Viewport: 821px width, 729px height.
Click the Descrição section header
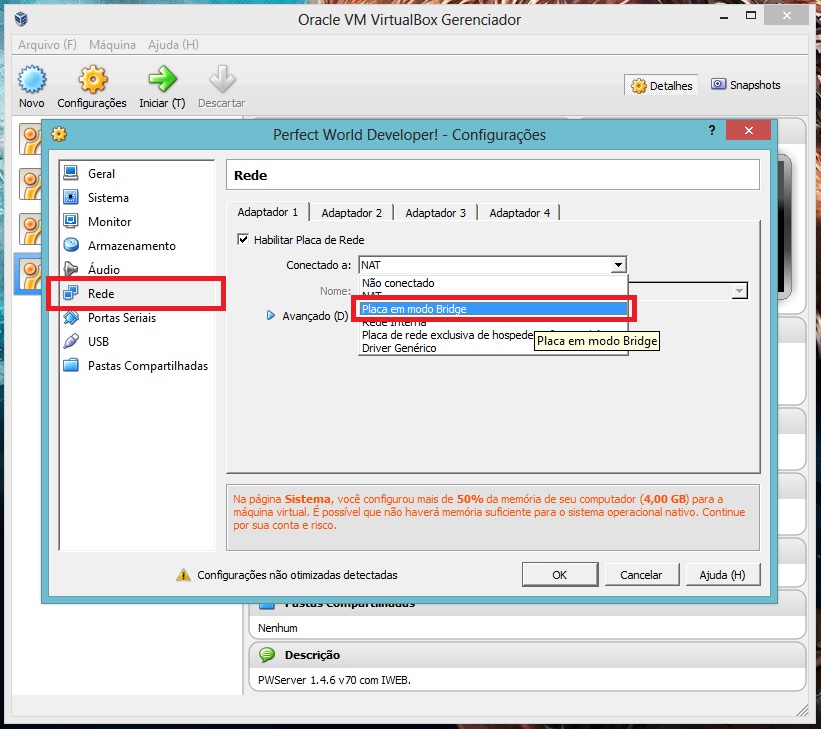coord(528,655)
